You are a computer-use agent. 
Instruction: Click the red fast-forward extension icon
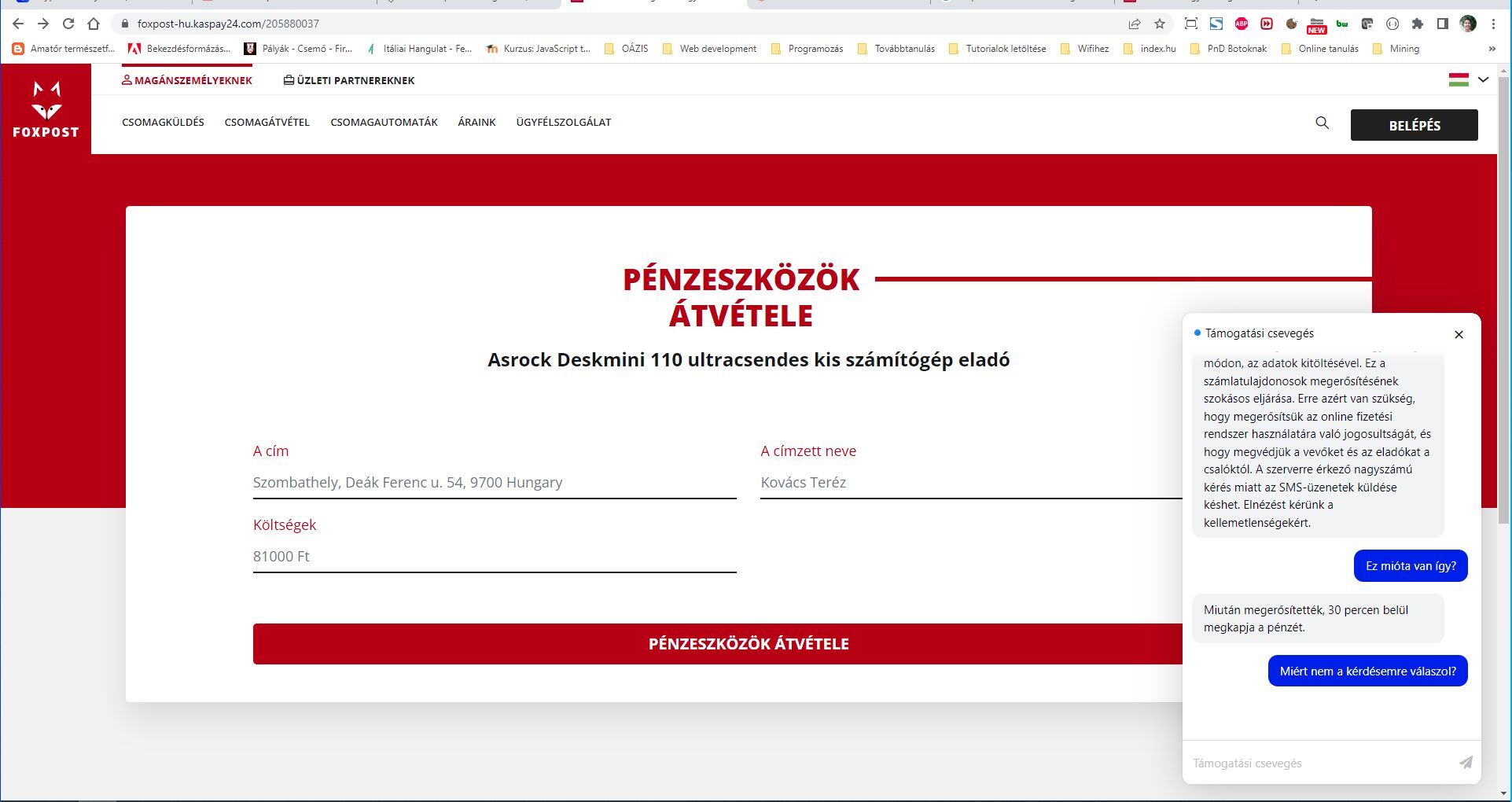click(x=1267, y=24)
